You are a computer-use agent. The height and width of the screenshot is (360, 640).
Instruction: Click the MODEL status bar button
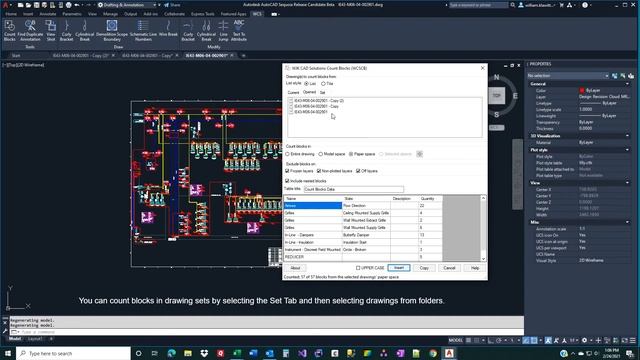(456, 340)
